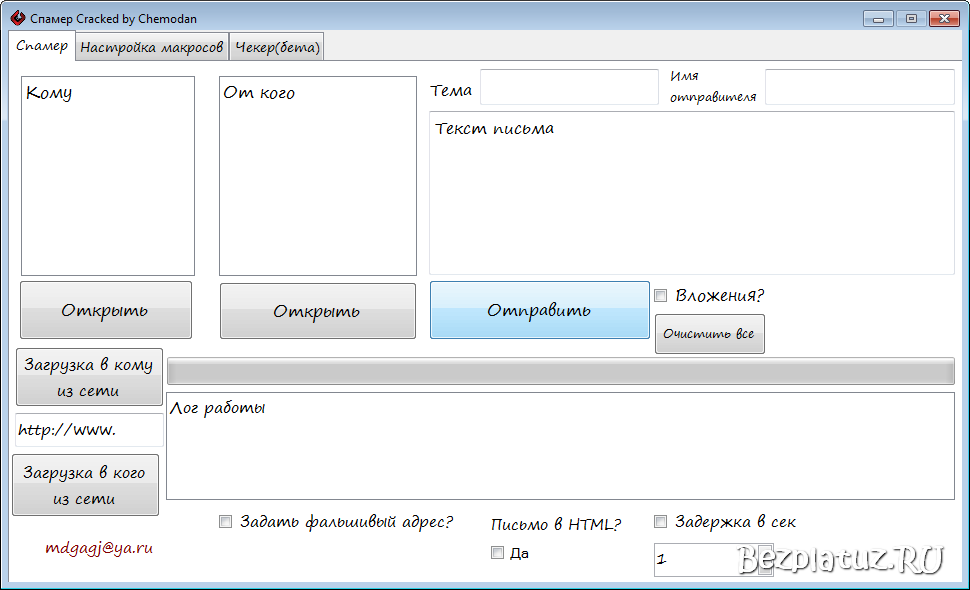Select the delay value field showing 1
Screen dimensions: 970x590
[x=705, y=561]
